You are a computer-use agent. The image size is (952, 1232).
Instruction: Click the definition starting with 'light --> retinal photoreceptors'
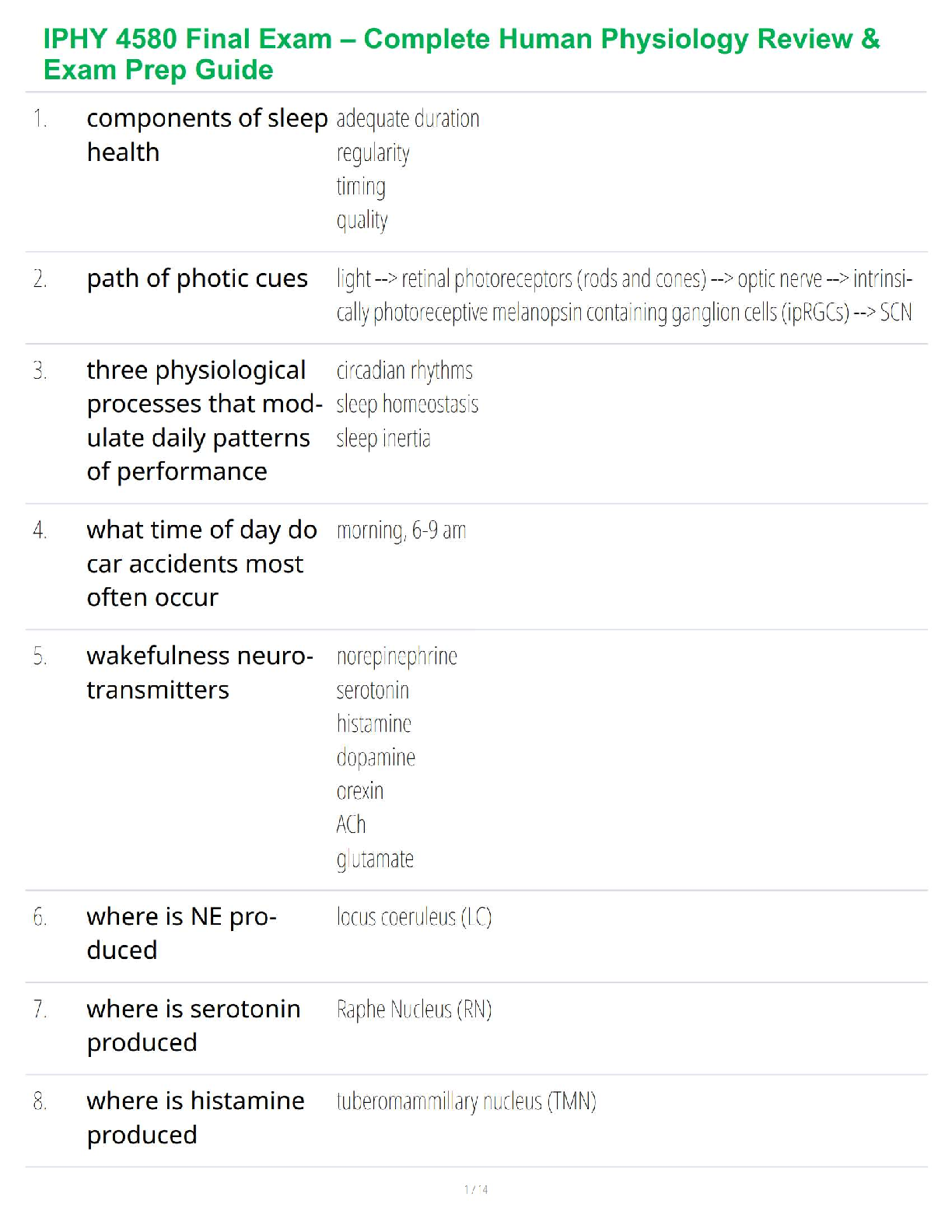pyautogui.click(x=624, y=296)
